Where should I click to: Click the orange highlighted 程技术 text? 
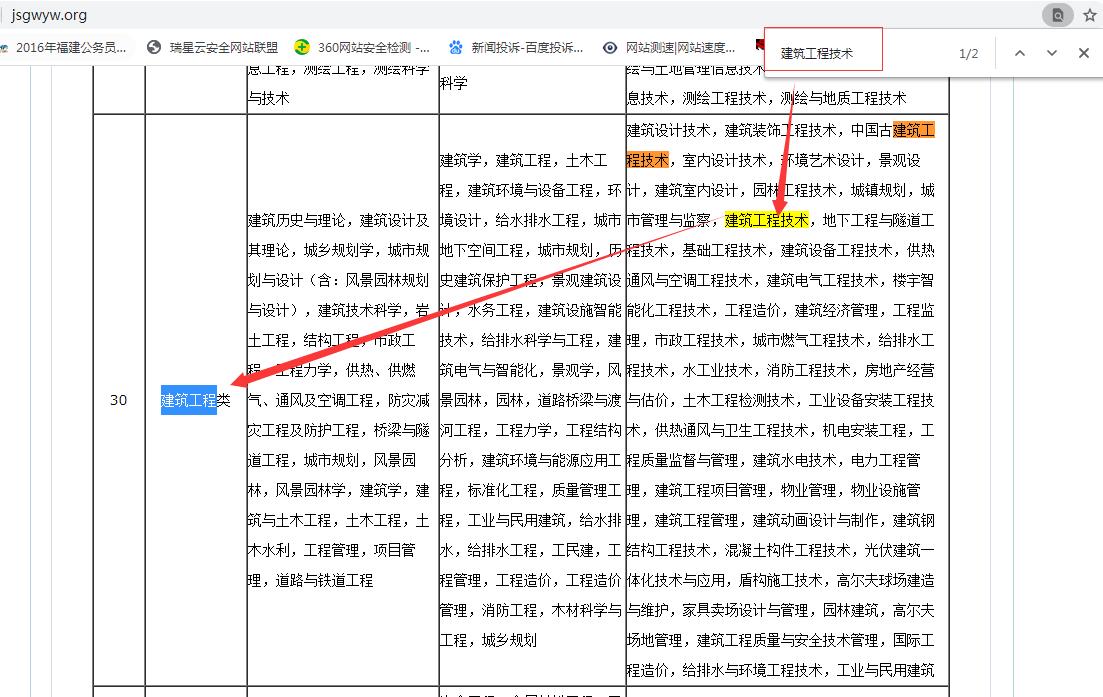pos(647,160)
